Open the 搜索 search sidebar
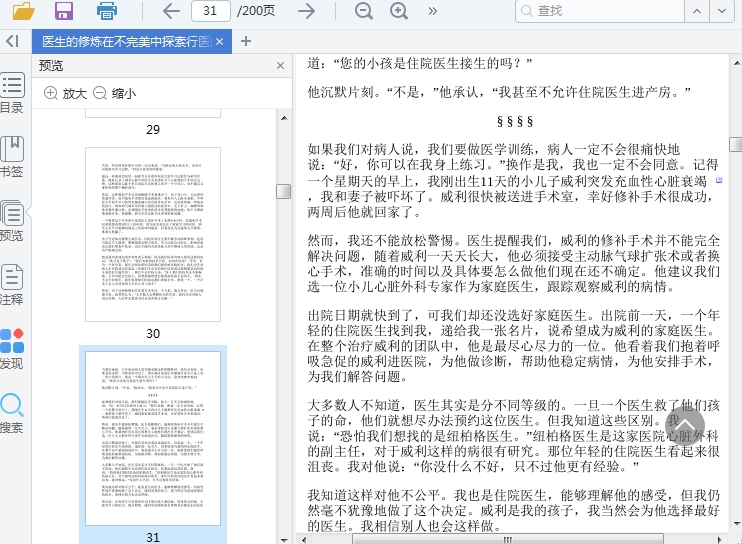Screen dimensions: 742x544 click(x=12, y=413)
